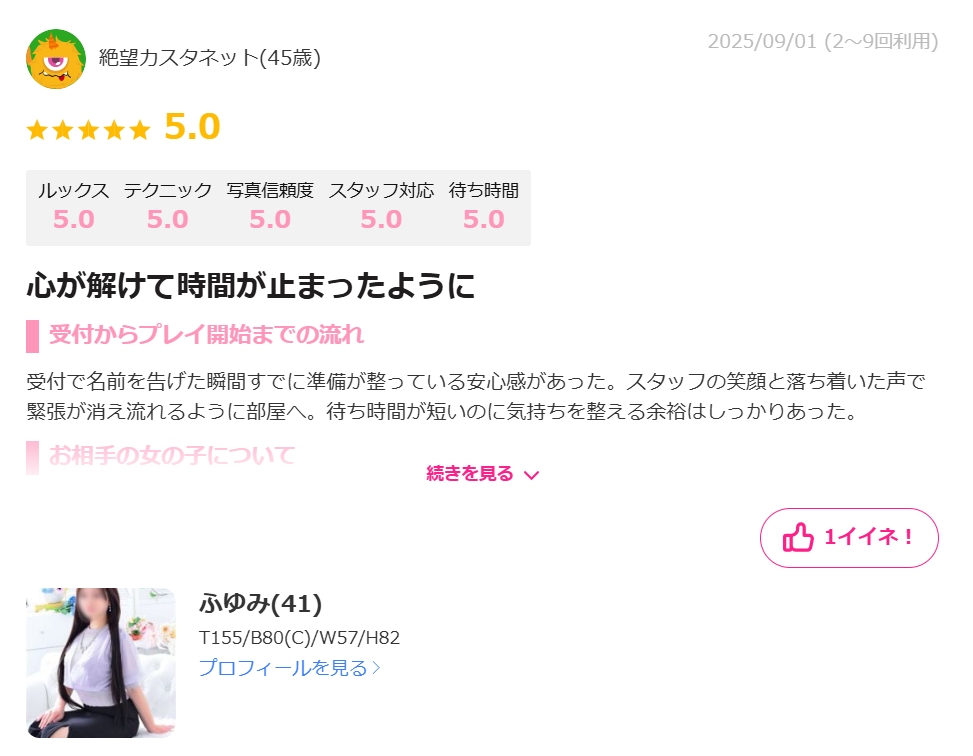Click the 1イイネ! like button
973x756 pixels.
[x=849, y=538]
